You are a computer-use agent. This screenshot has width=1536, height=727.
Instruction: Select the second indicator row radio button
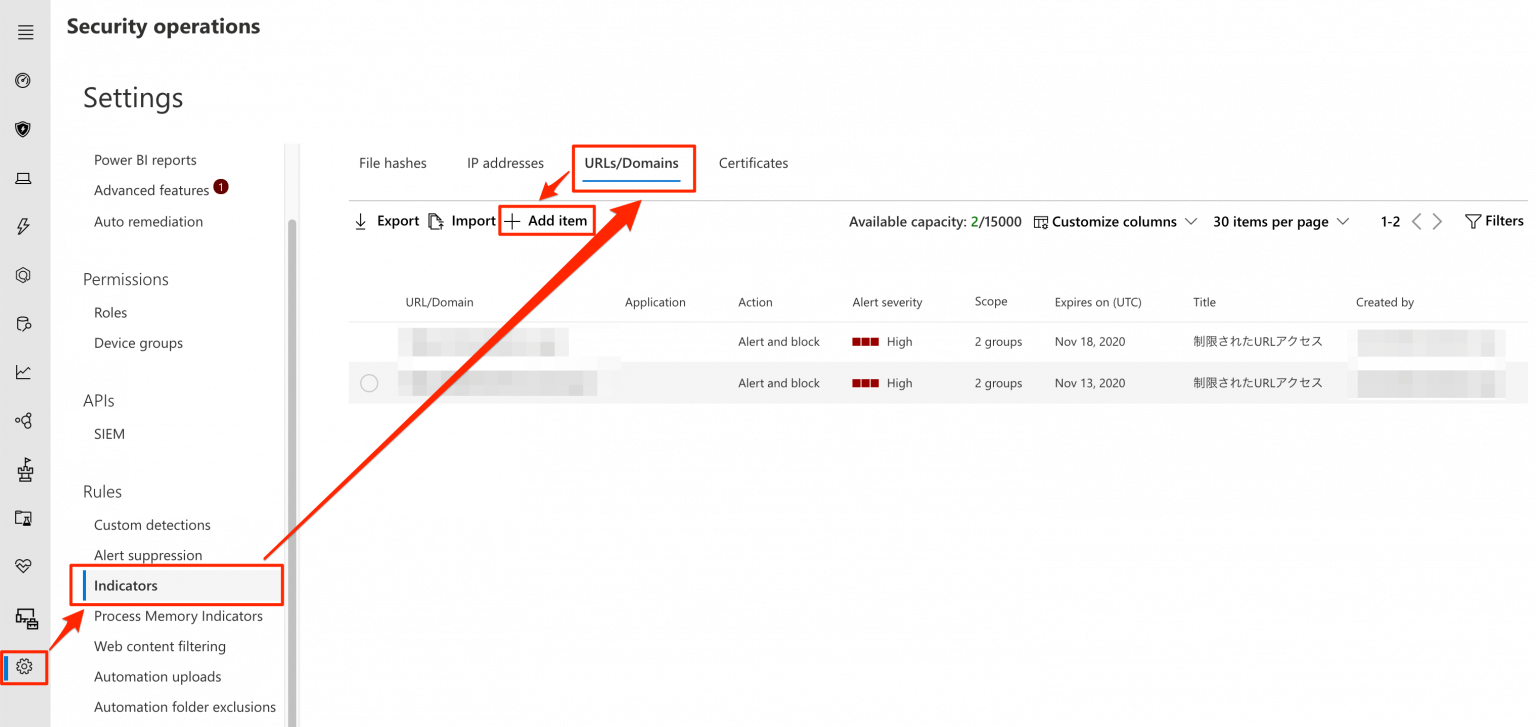click(x=371, y=383)
